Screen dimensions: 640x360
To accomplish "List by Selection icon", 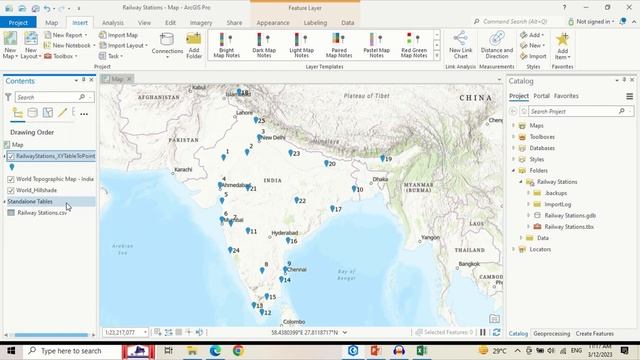I will 48,113.
